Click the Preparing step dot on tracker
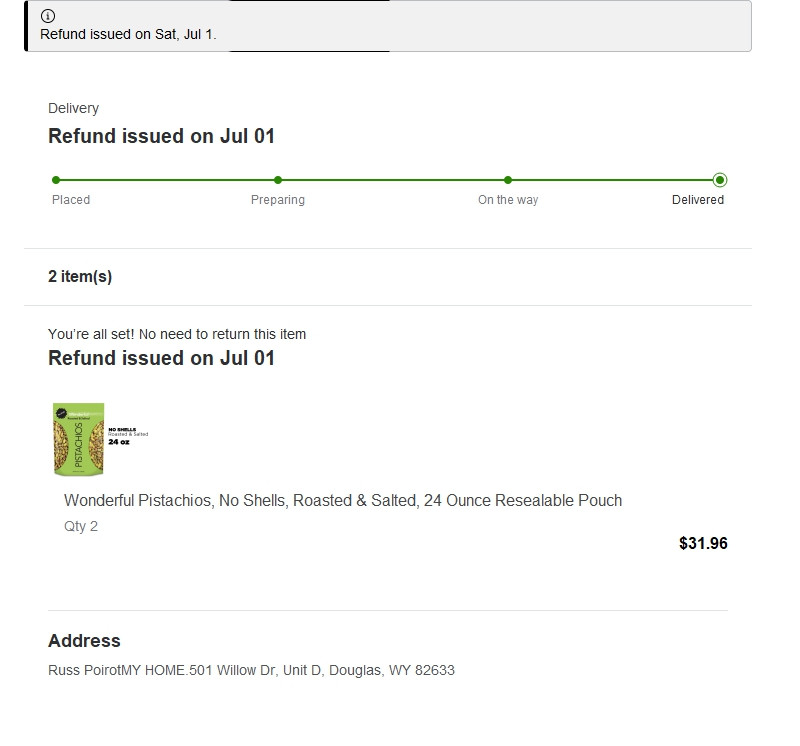This screenshot has height=746, width=800. click(278, 180)
